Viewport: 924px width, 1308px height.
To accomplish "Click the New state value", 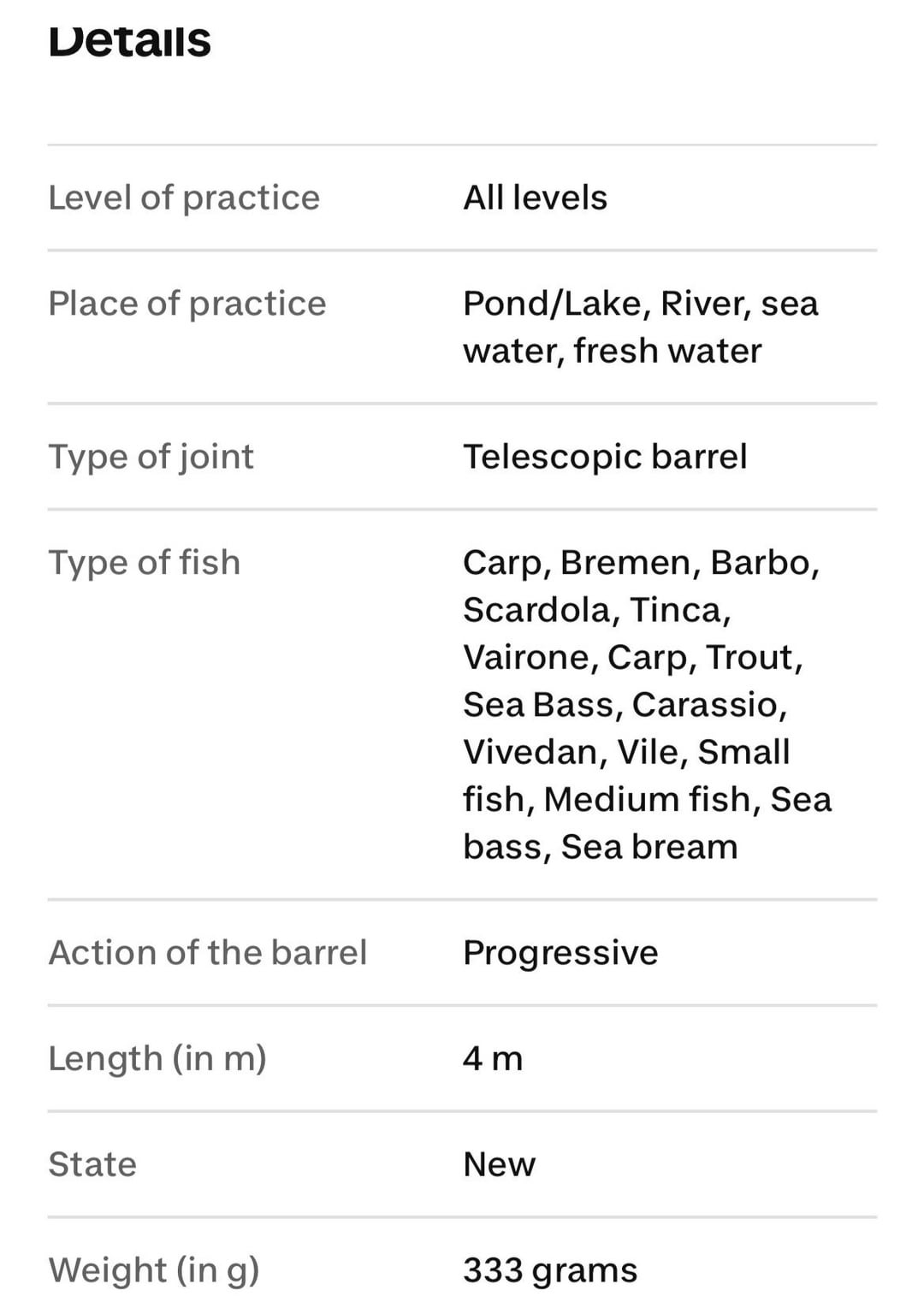I will [x=499, y=1165].
